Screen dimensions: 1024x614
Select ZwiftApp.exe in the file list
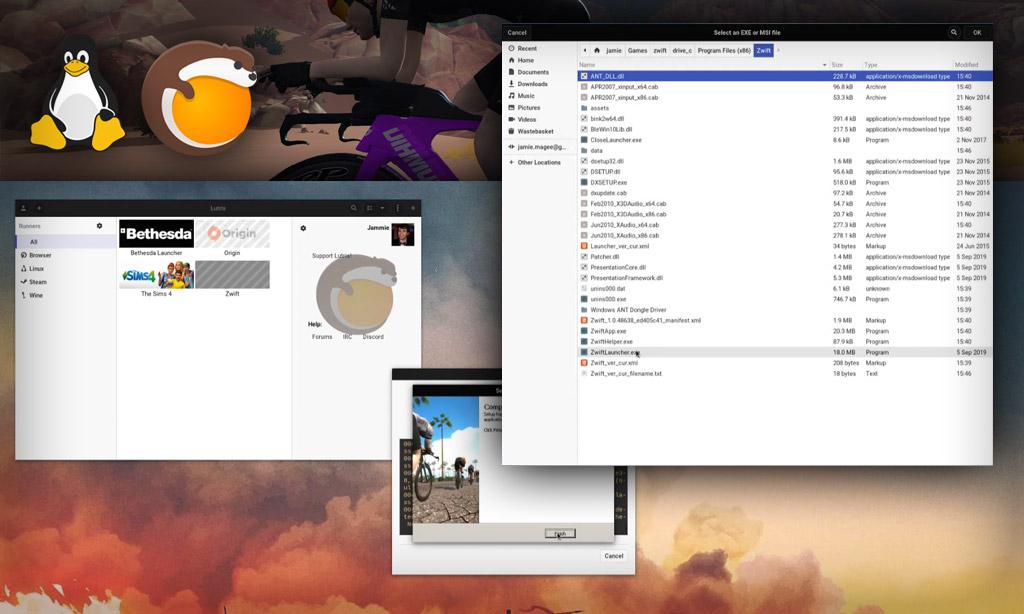coord(785,331)
